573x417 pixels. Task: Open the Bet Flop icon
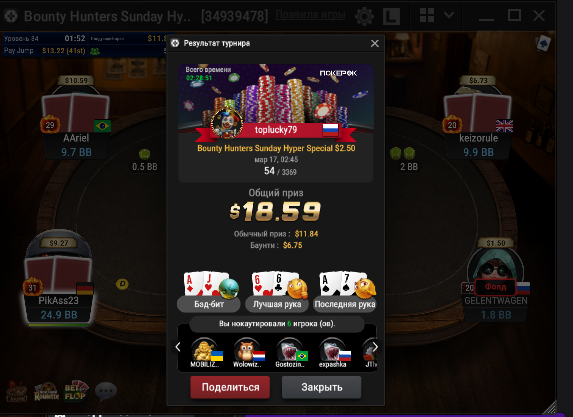(76, 391)
